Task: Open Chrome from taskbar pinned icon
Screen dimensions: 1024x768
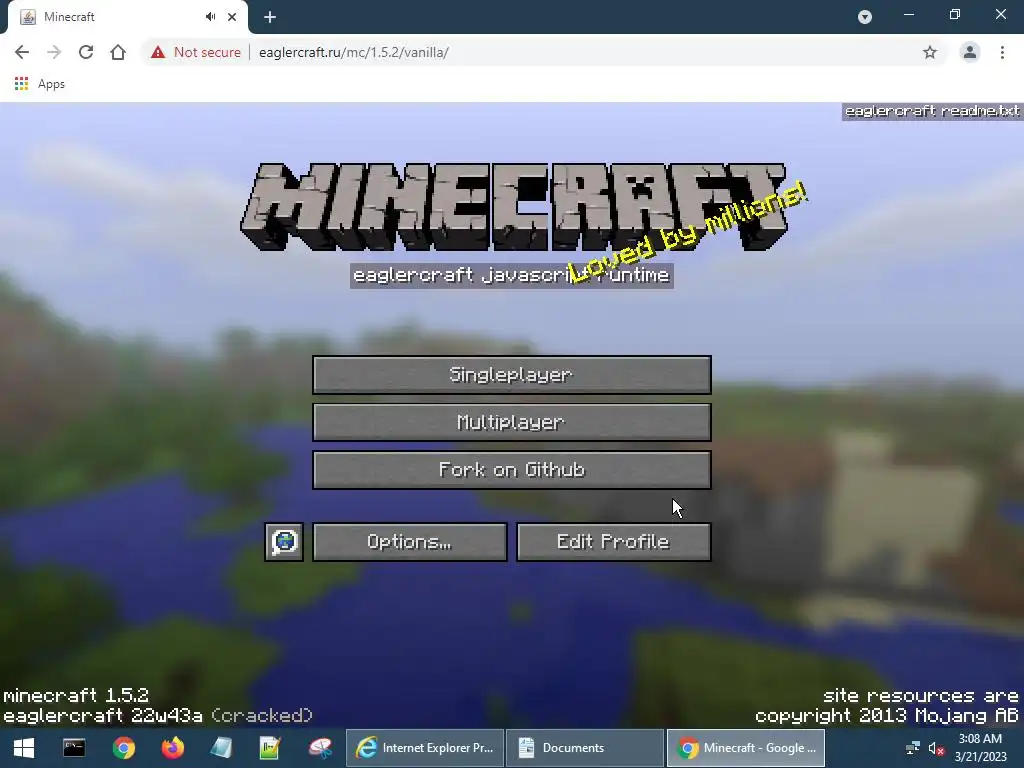Action: [123, 748]
